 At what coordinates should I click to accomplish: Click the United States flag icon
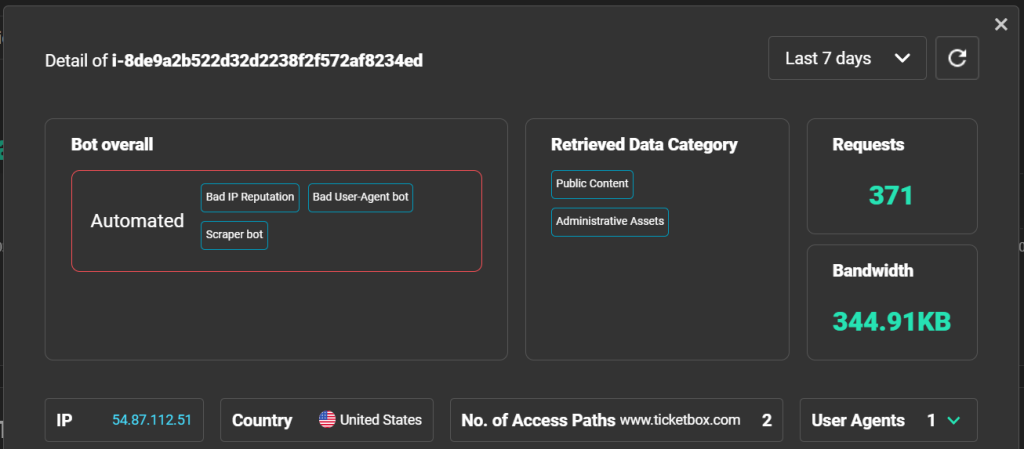pos(327,420)
